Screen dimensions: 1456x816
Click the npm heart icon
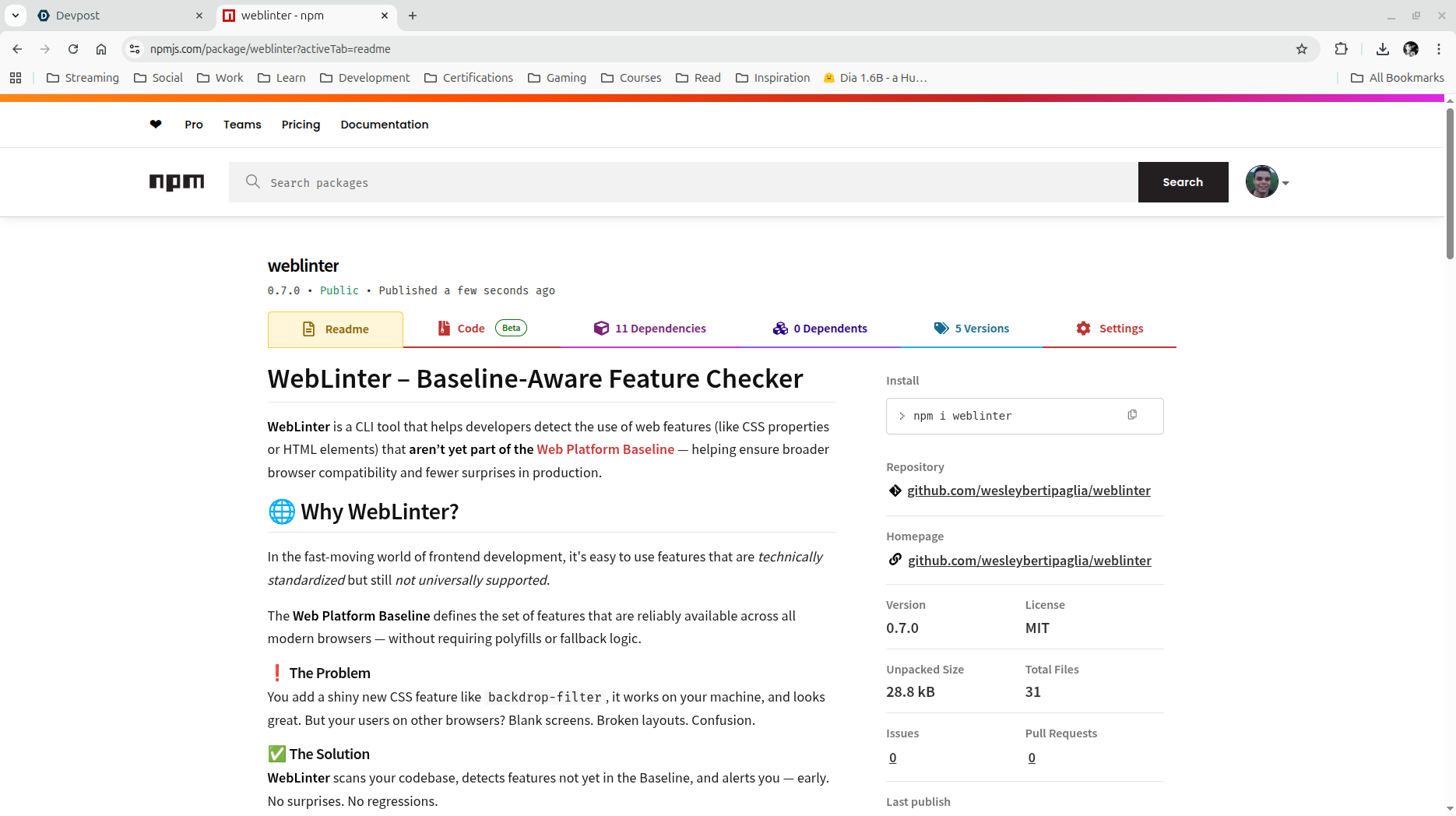click(x=156, y=124)
